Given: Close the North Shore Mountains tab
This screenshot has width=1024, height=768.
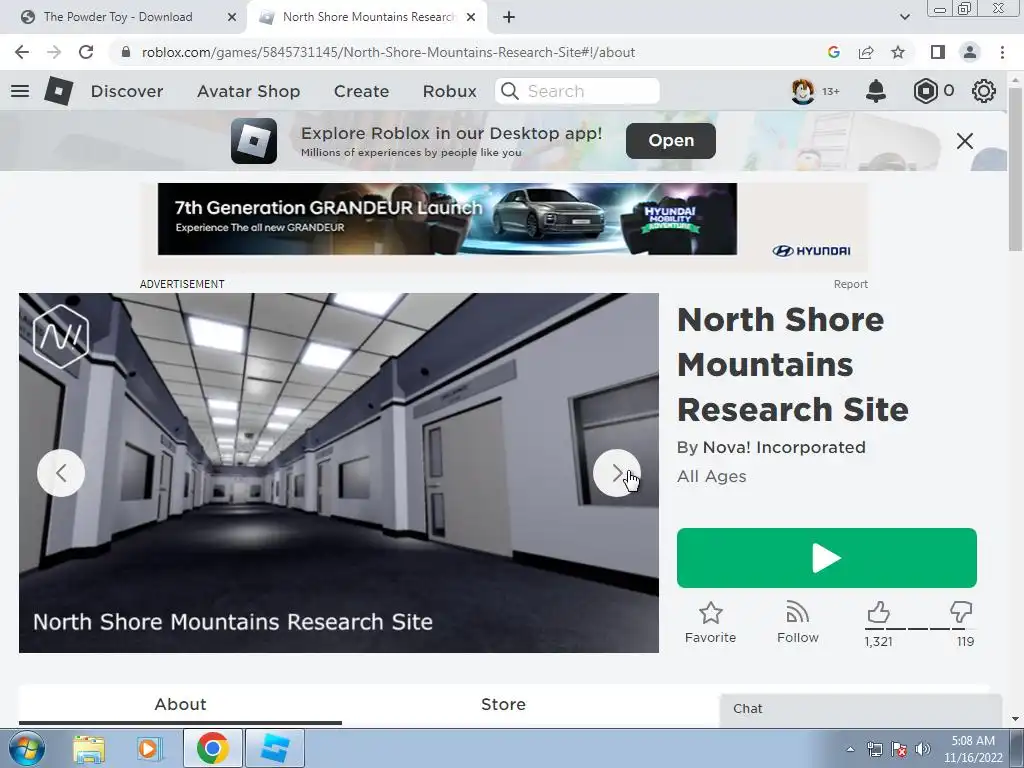Looking at the screenshot, I should point(471,18).
